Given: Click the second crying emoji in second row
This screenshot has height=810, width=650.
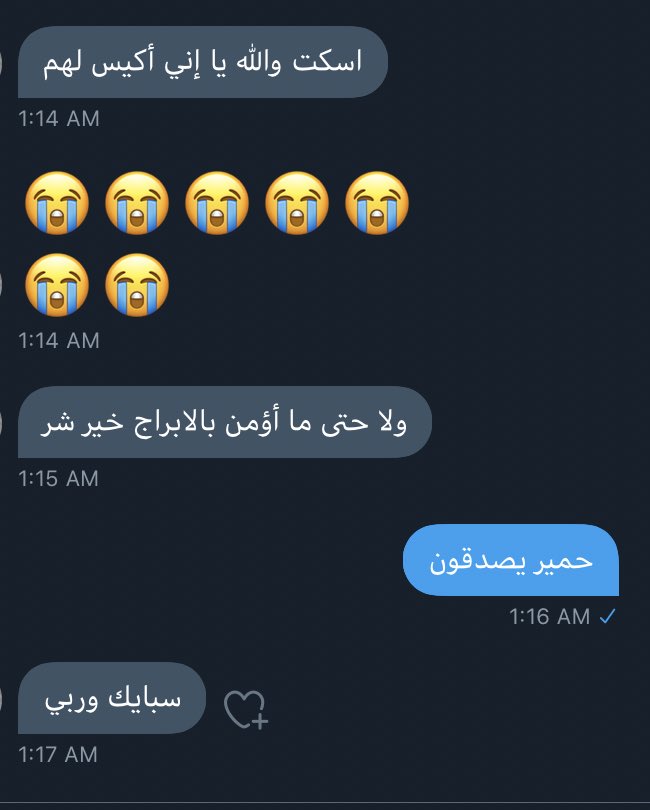Looking at the screenshot, I should coord(137,285).
